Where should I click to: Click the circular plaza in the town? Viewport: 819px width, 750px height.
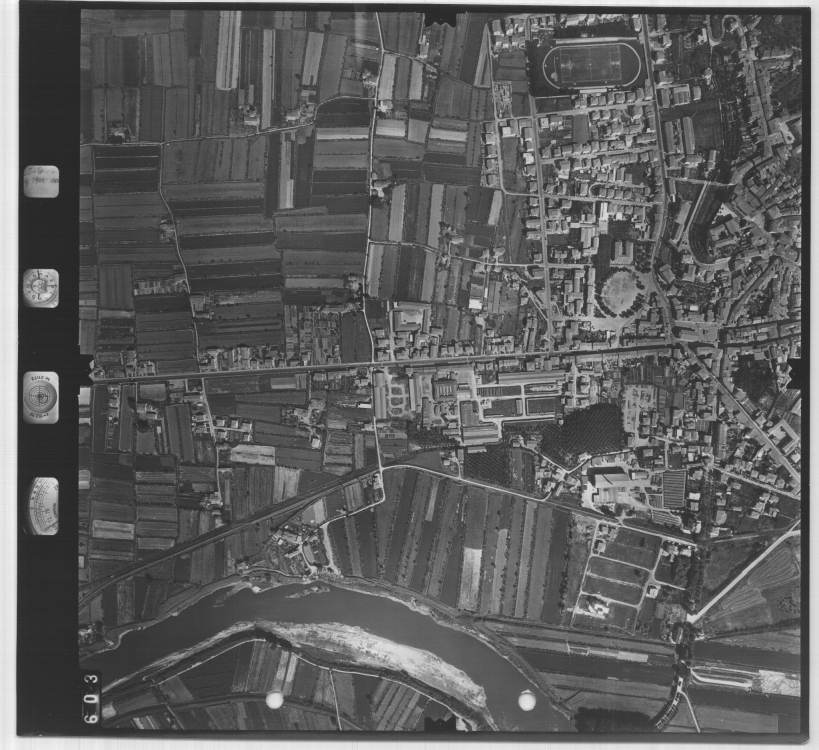coord(620,292)
